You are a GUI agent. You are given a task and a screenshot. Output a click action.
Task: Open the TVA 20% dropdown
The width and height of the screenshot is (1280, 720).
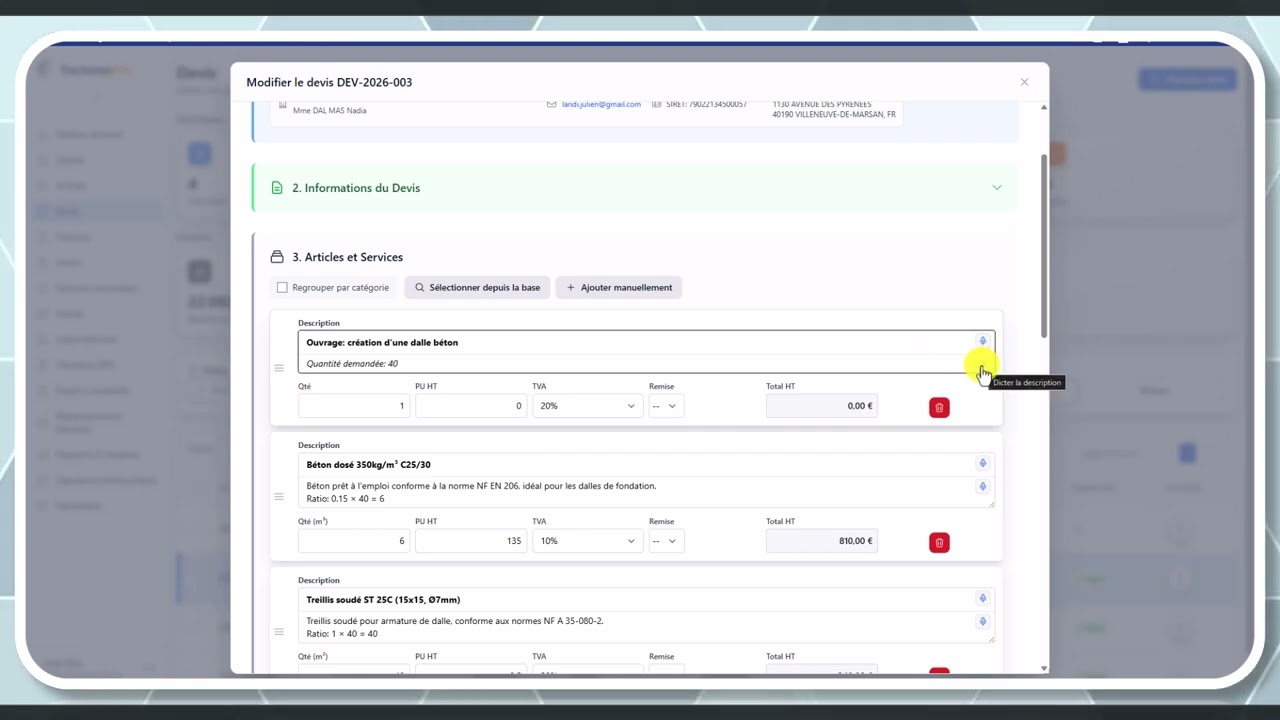point(587,406)
